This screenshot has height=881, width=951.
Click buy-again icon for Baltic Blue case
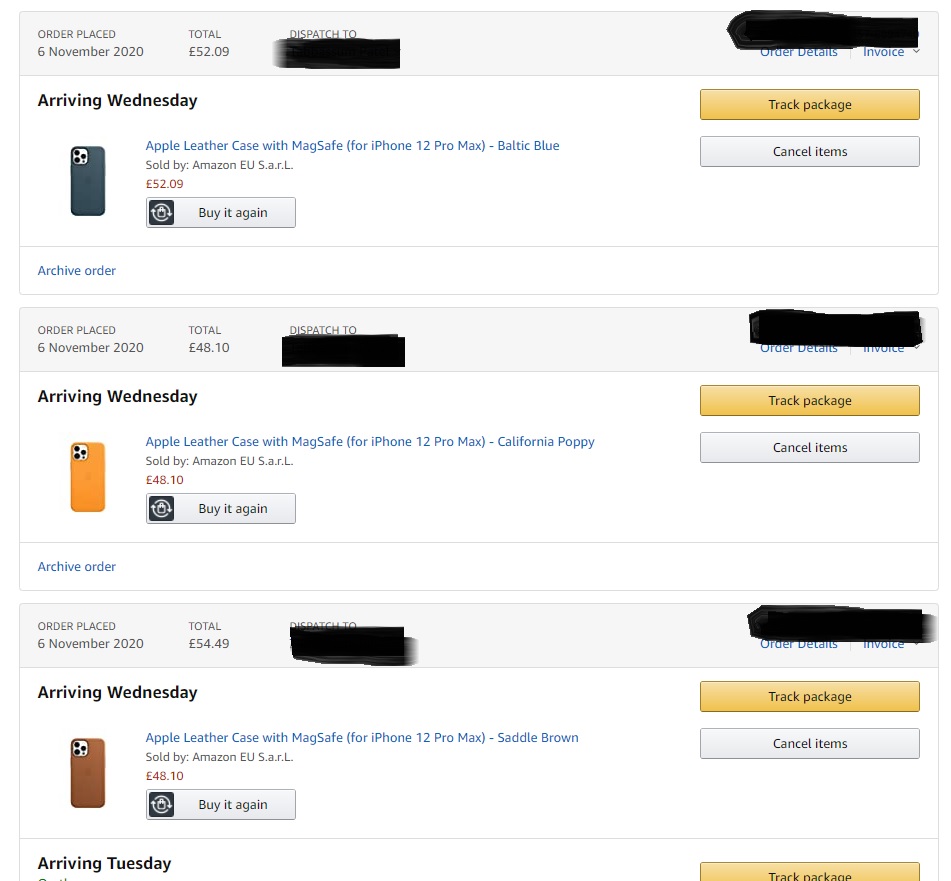161,212
